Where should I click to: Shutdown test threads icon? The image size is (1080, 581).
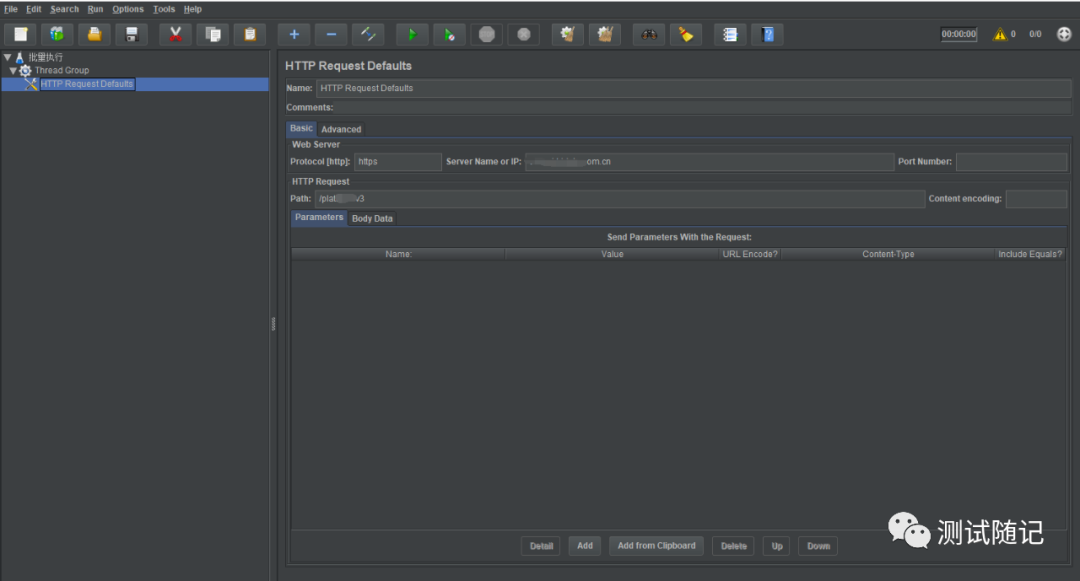pos(524,34)
